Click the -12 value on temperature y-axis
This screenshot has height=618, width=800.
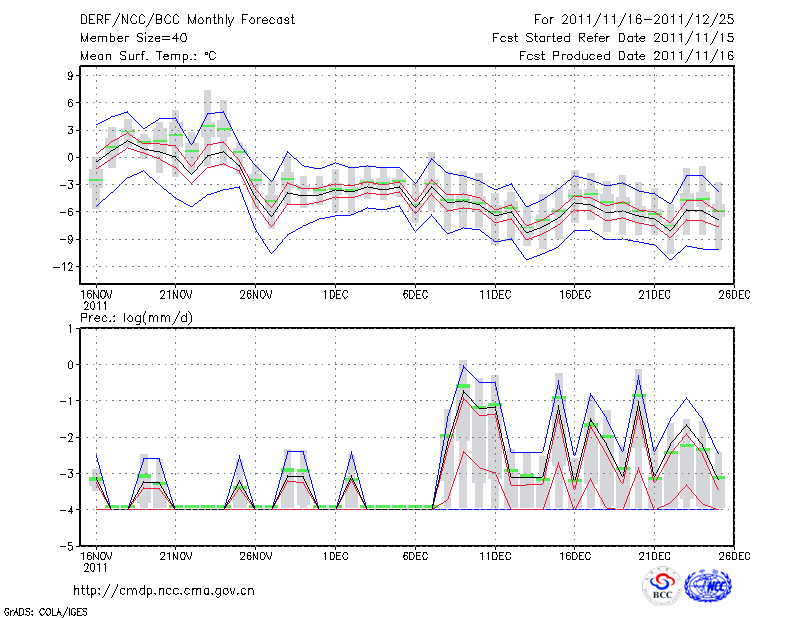coord(61,266)
